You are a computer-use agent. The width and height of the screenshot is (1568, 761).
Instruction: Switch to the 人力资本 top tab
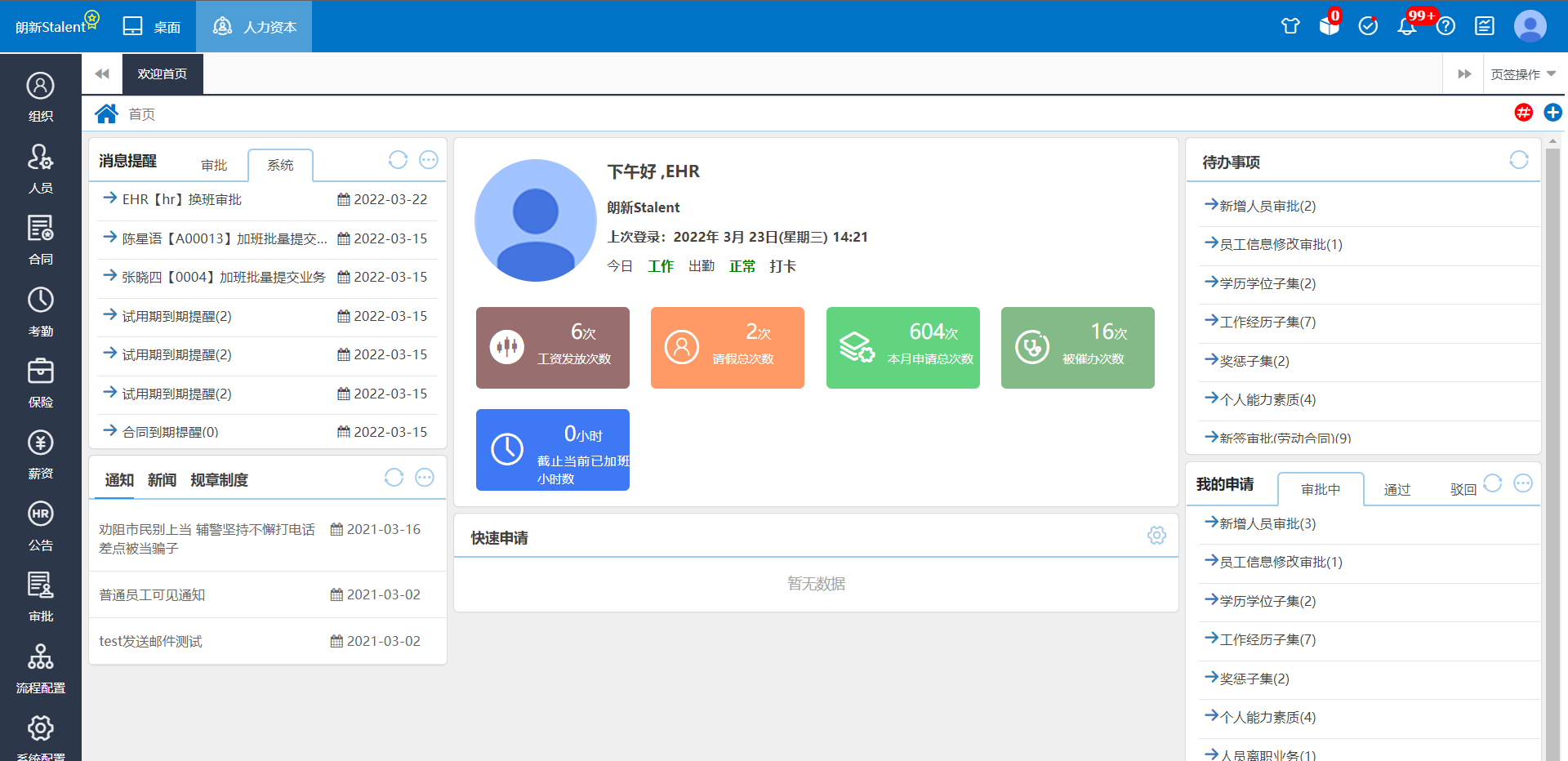pyautogui.click(x=254, y=27)
